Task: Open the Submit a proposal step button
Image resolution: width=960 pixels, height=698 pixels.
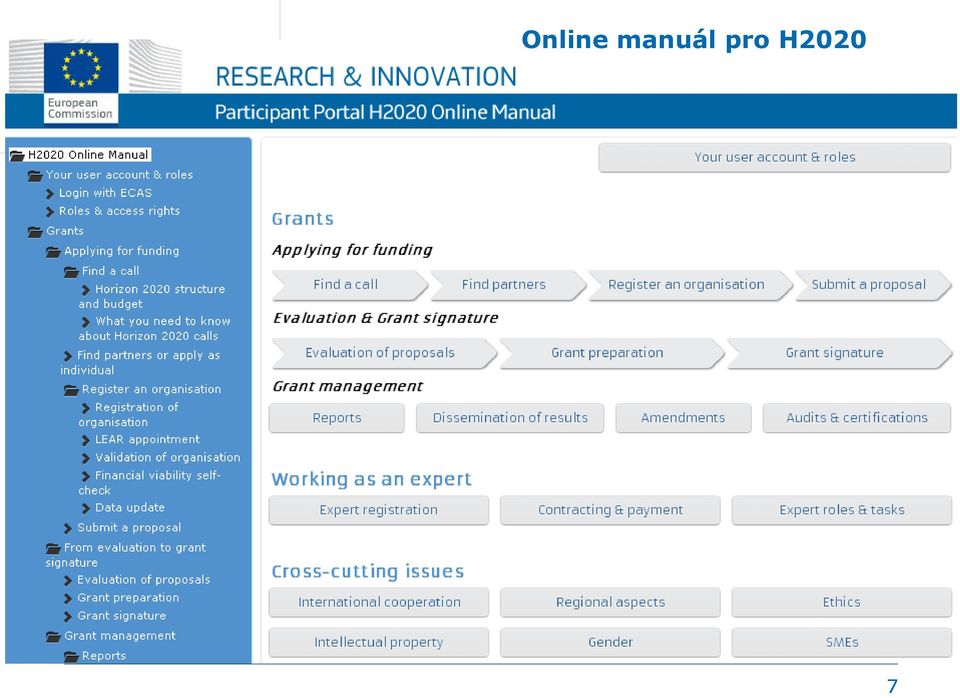Action: 872,285
